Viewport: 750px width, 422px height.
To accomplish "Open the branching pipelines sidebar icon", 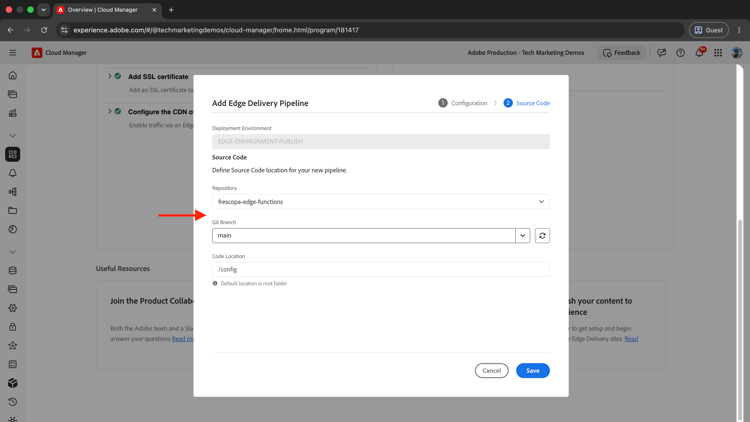I will coord(12,192).
